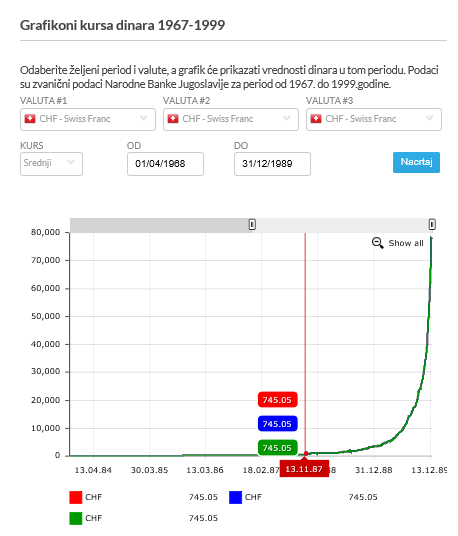
Task: Open the Kurs Srednji dropdown
Action: point(51,164)
